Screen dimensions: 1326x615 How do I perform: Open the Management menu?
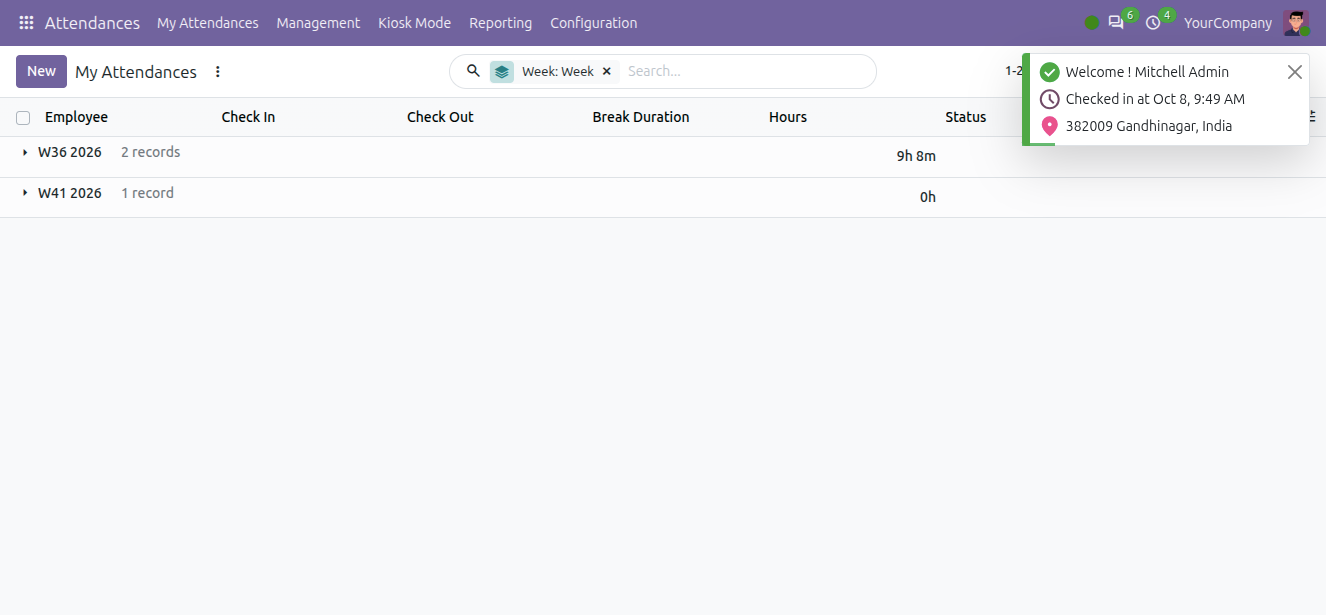[318, 23]
